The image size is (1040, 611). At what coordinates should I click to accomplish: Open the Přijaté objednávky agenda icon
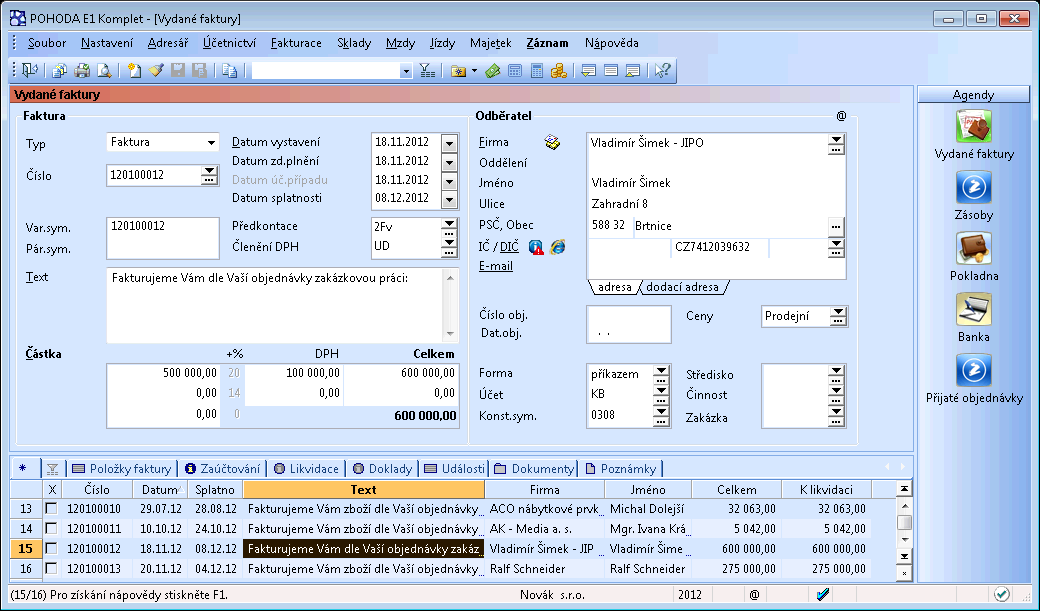tap(974, 370)
